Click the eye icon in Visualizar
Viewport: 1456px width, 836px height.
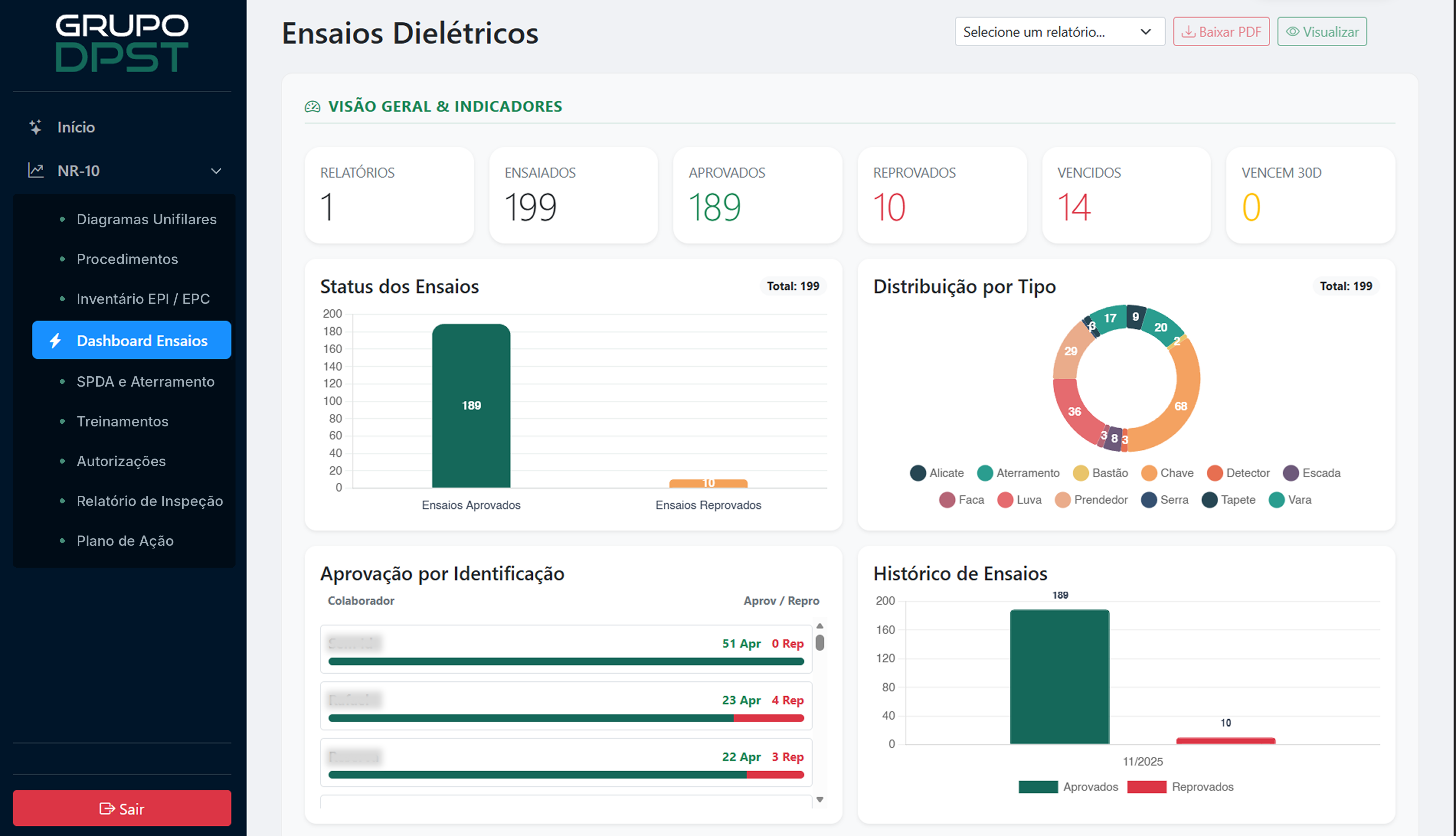click(1292, 31)
